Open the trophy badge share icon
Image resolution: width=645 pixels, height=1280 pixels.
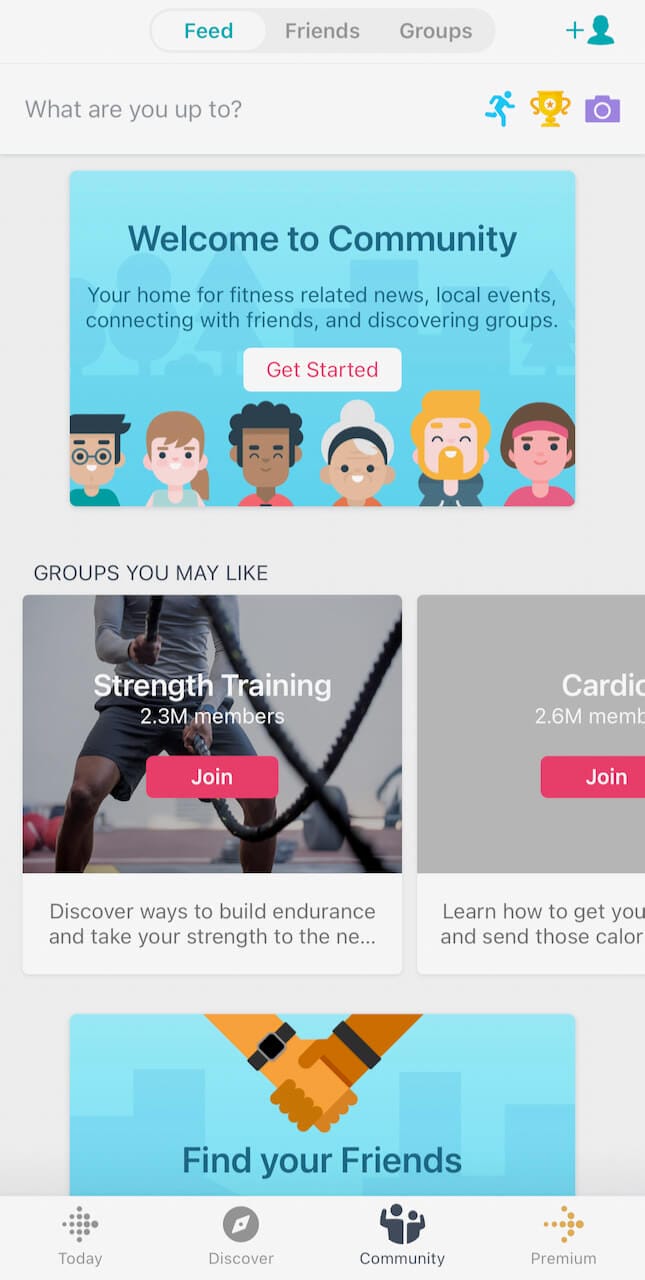(x=550, y=109)
